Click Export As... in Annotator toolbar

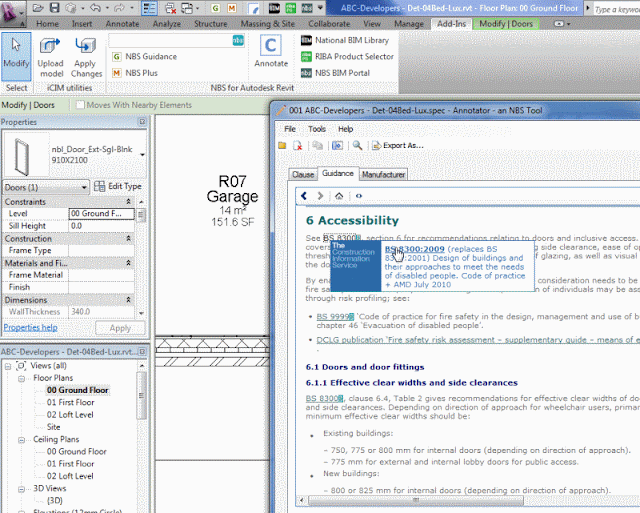[x=398, y=145]
